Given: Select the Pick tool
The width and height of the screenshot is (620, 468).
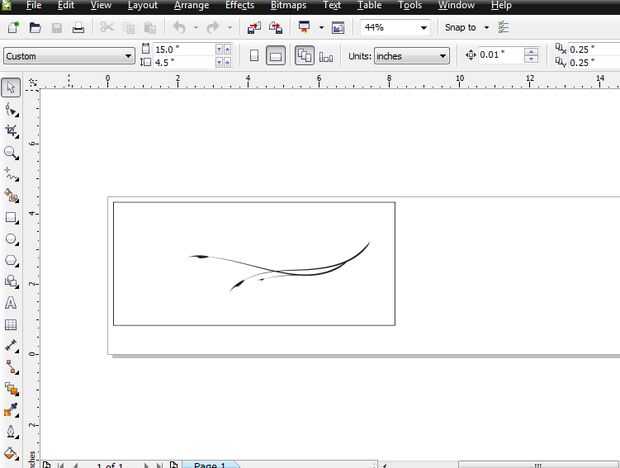Looking at the screenshot, I should 11,87.
